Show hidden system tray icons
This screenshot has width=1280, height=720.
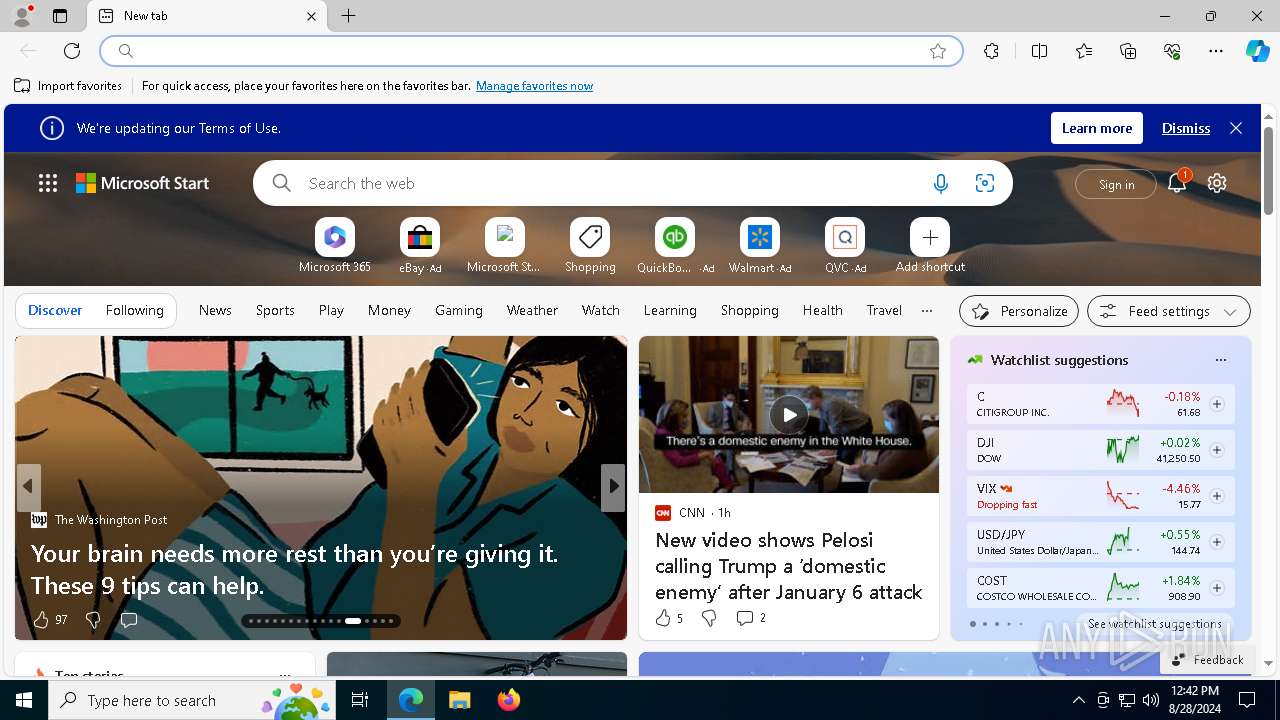pyautogui.click(x=1078, y=700)
